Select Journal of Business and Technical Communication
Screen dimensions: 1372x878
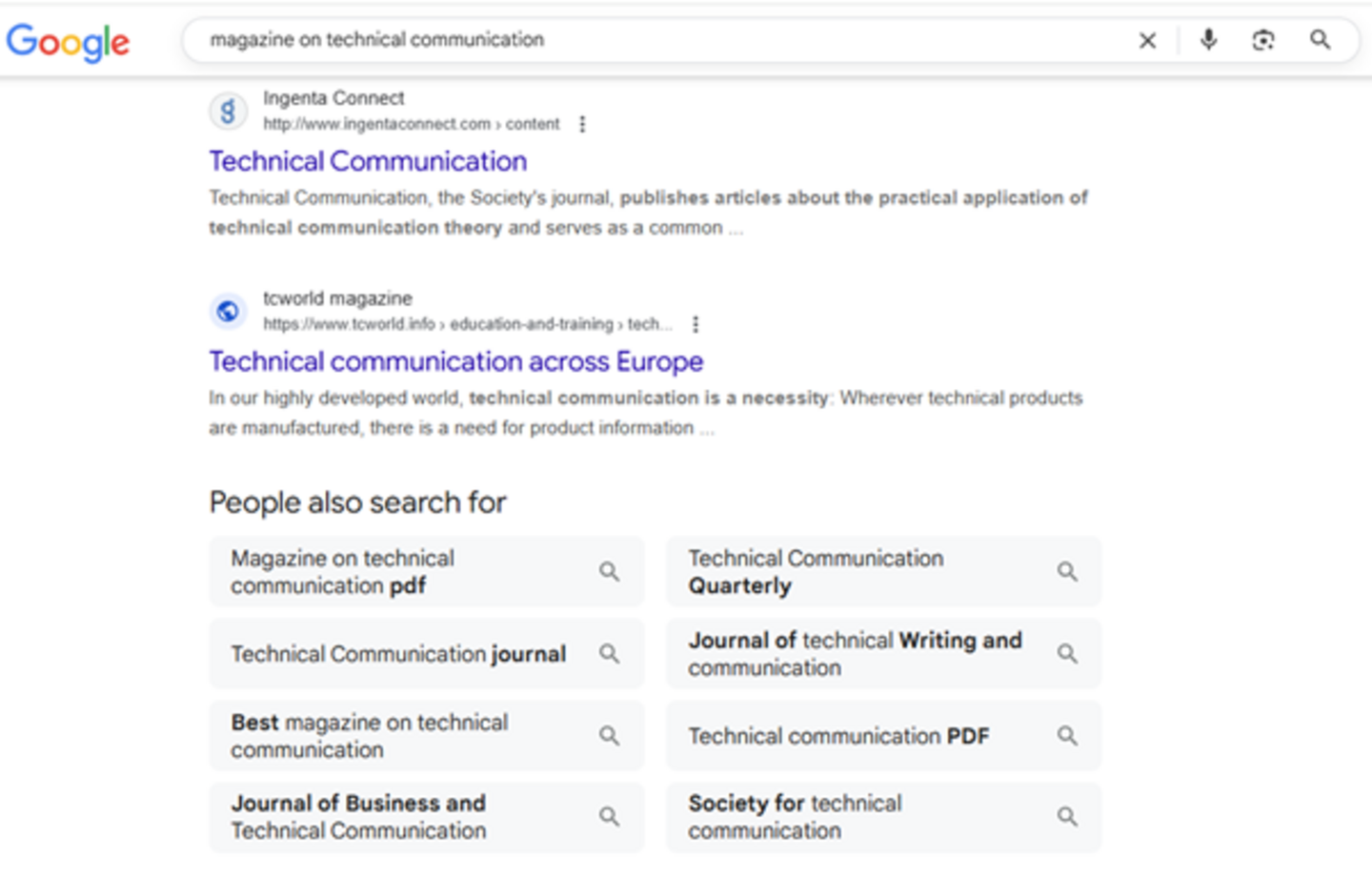[x=426, y=817]
